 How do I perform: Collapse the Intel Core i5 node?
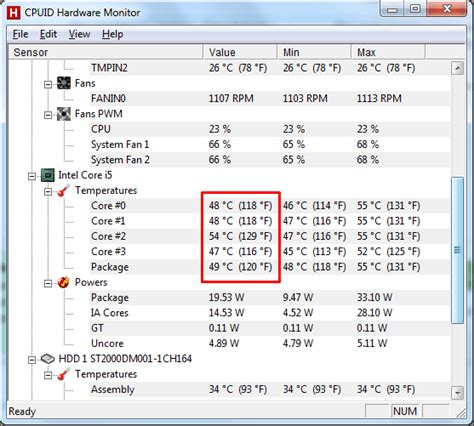pos(32,176)
